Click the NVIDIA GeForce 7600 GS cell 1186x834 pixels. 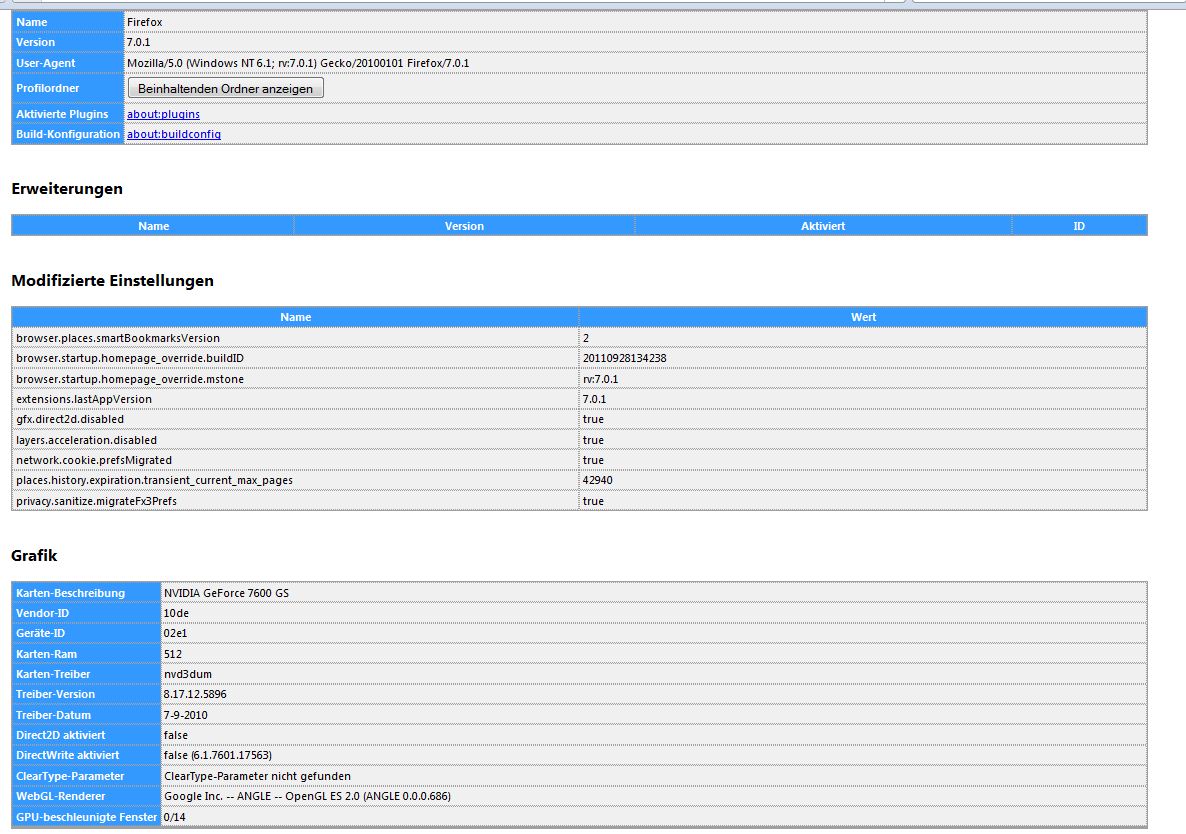coord(227,593)
